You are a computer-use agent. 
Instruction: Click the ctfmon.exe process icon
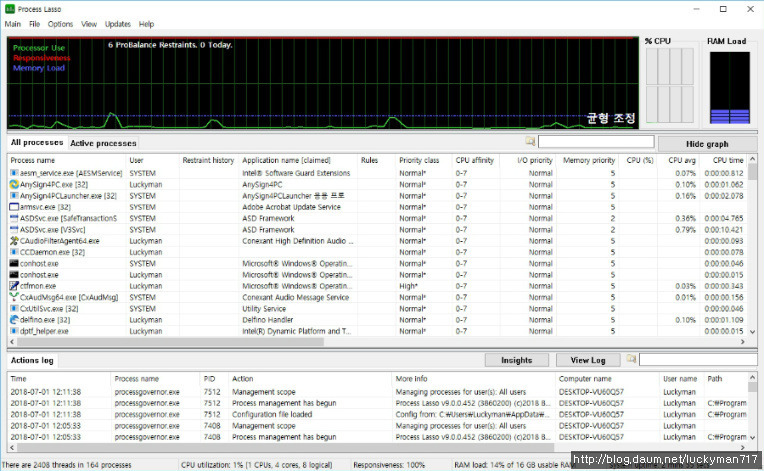coord(14,286)
